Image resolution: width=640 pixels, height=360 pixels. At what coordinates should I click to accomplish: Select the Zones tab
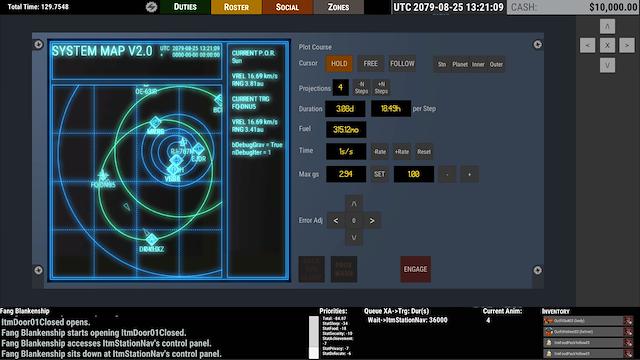(x=338, y=7)
